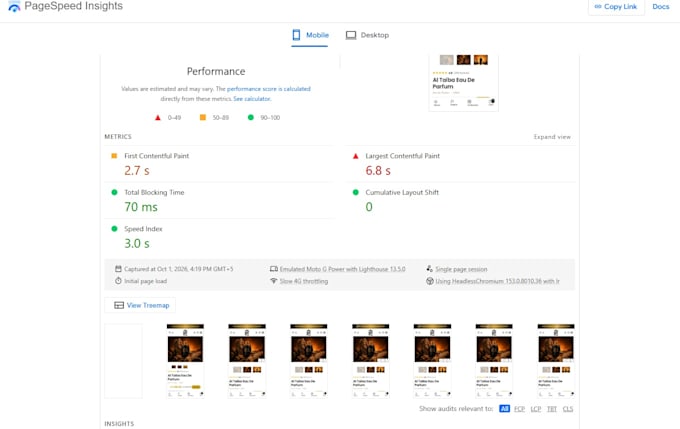The image size is (680, 429).
Task: Click the wifi icon beside Slow 4G throttling
Action: point(274,281)
